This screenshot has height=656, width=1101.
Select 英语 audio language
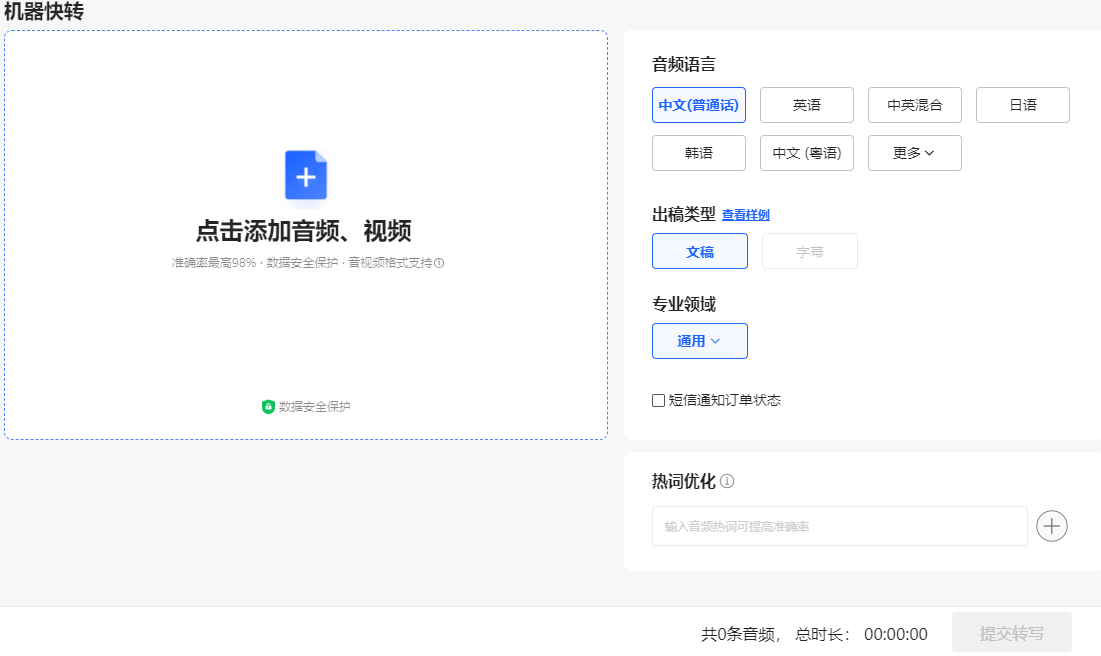coord(807,105)
